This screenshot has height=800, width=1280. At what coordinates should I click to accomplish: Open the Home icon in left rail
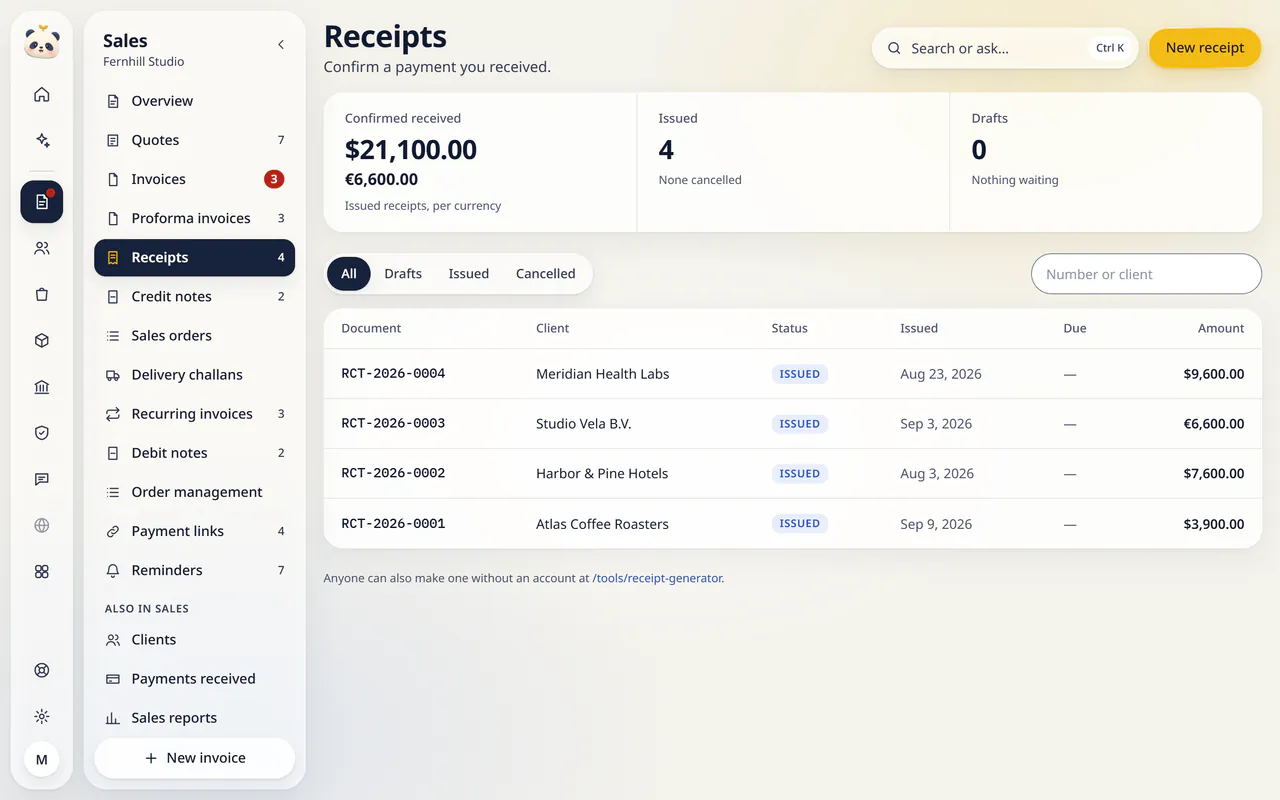(x=42, y=95)
